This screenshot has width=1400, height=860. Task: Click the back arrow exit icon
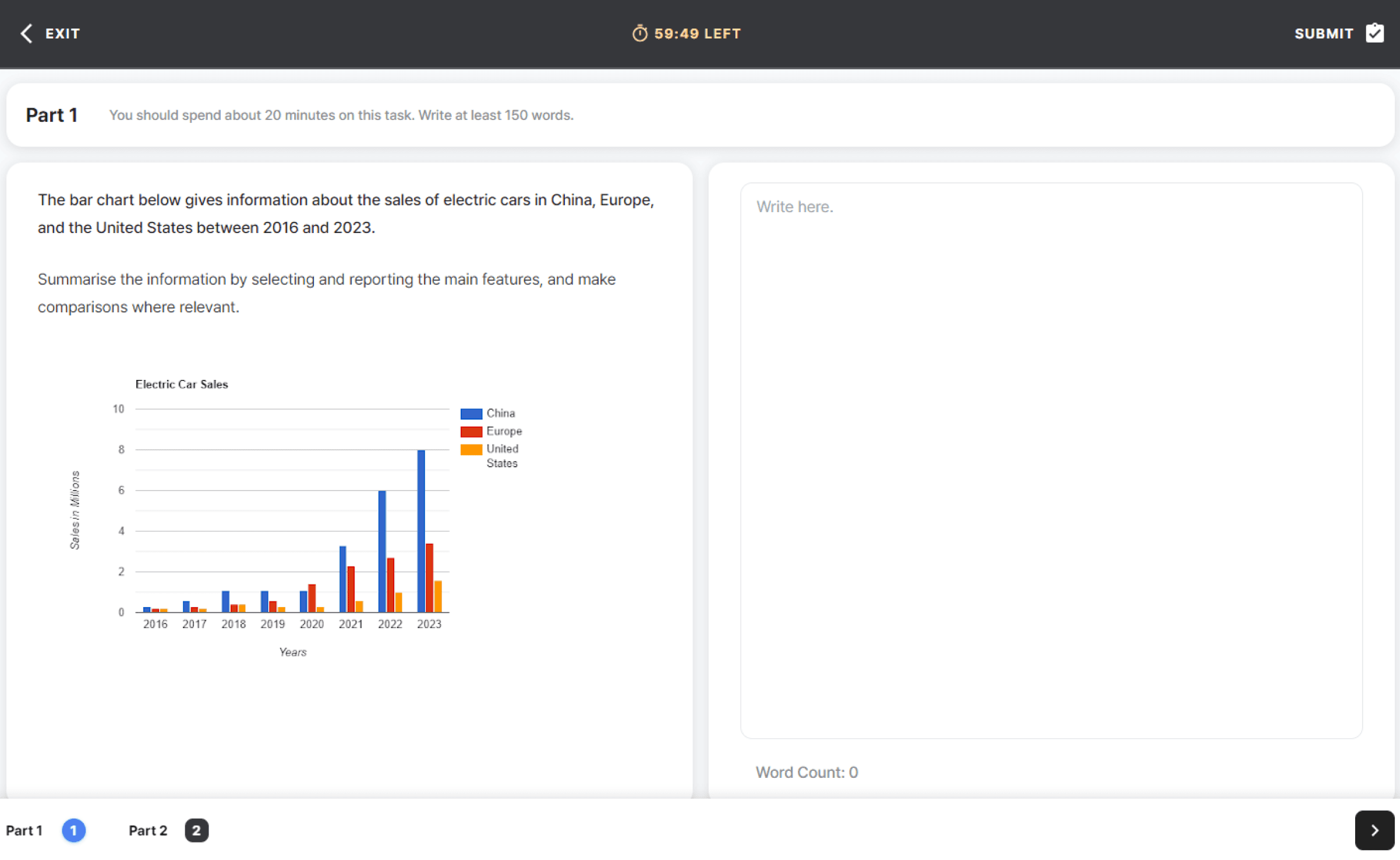26,33
